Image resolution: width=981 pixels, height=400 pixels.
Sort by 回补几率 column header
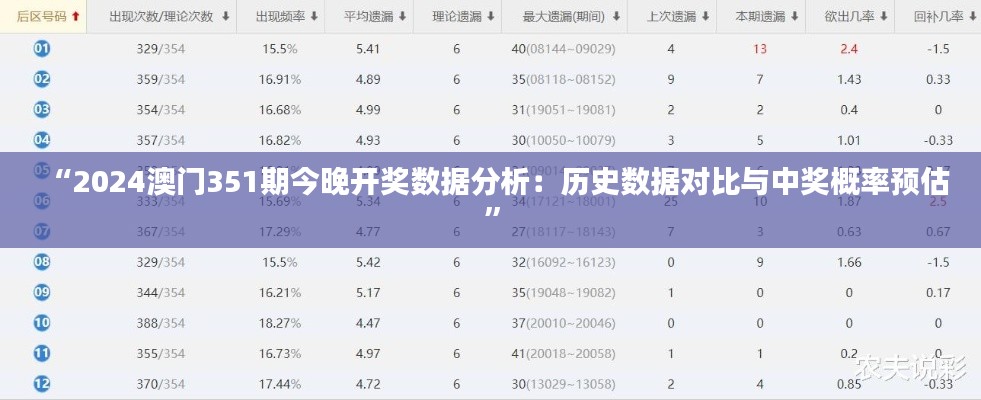click(x=938, y=17)
